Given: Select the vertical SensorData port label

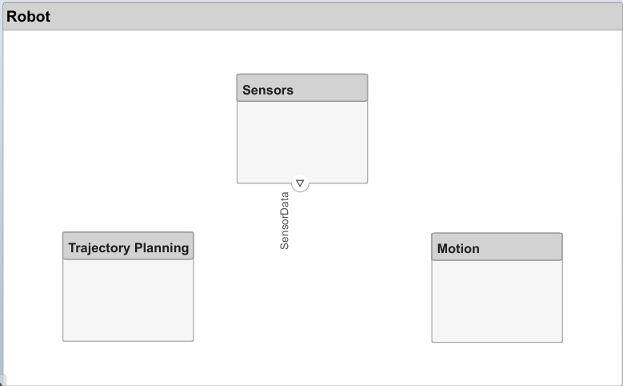Looking at the screenshot, I should [284, 221].
